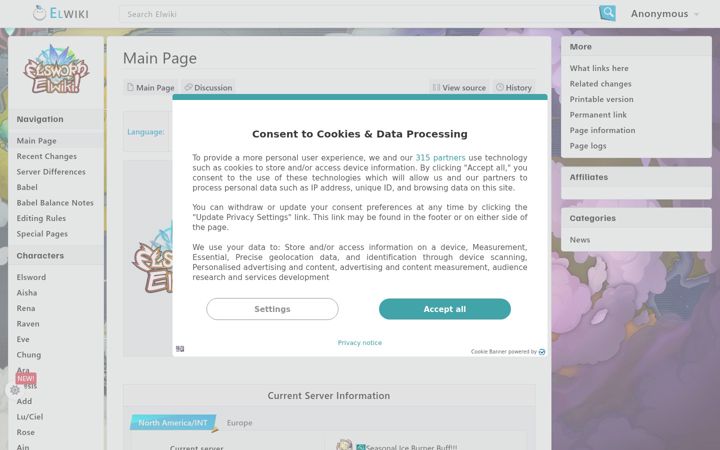Click the More panel heading
720x450 pixels.
click(x=580, y=47)
